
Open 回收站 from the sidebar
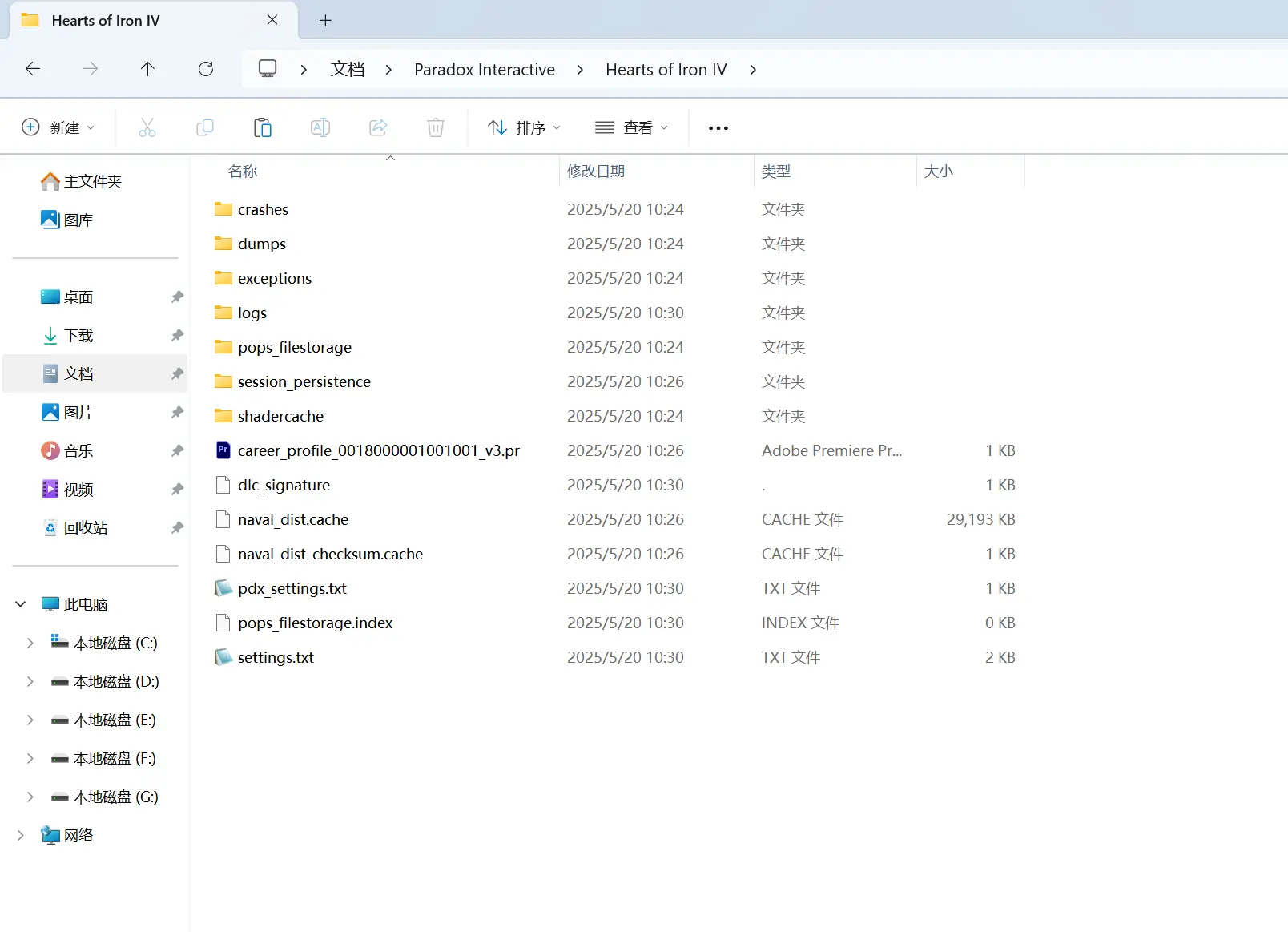point(85,527)
